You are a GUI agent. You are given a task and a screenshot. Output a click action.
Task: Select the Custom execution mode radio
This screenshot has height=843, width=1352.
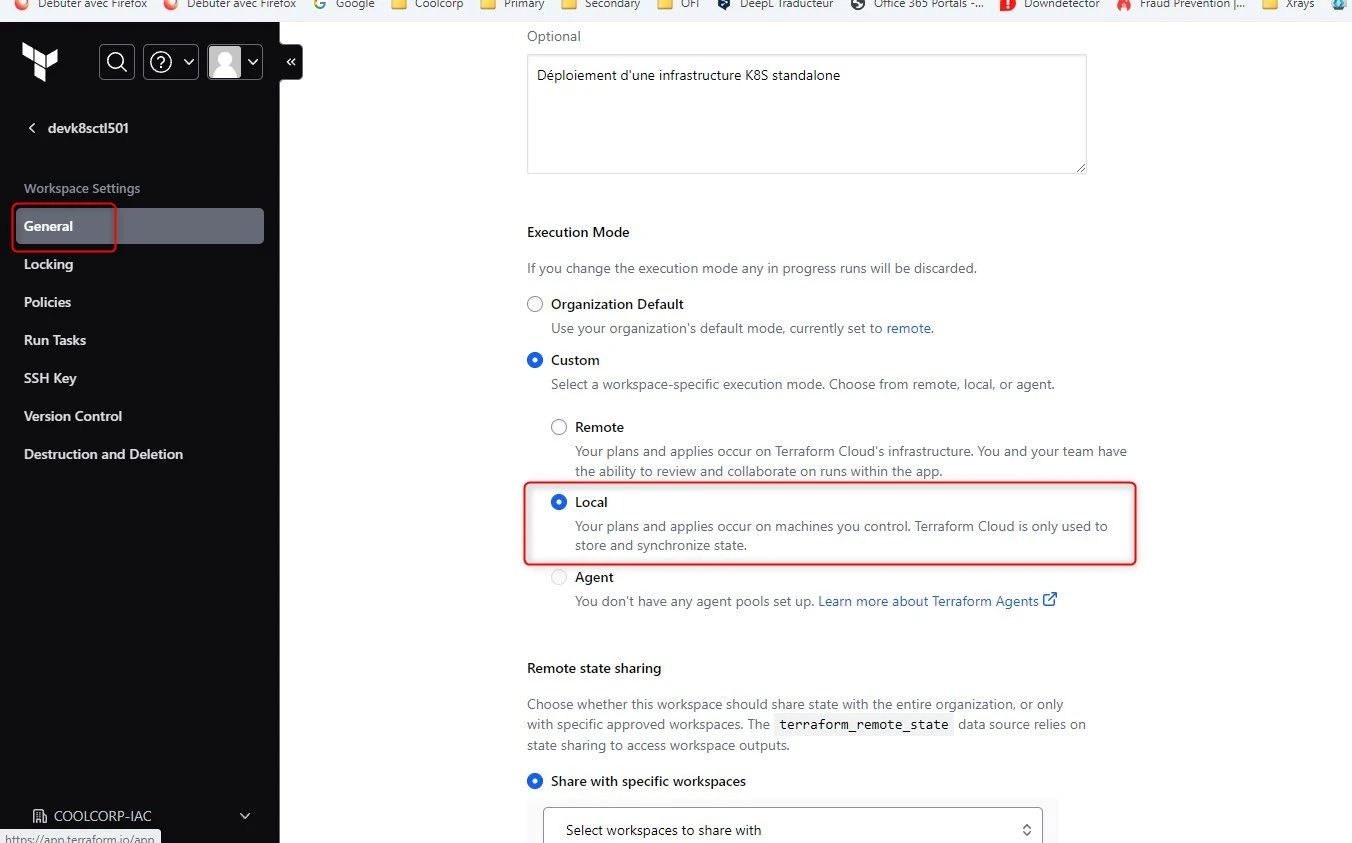coord(535,360)
